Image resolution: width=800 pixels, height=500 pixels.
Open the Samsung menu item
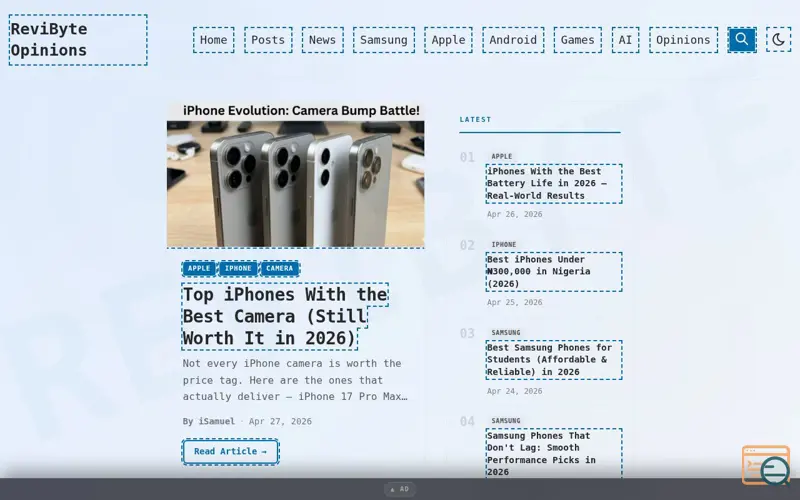tap(384, 40)
